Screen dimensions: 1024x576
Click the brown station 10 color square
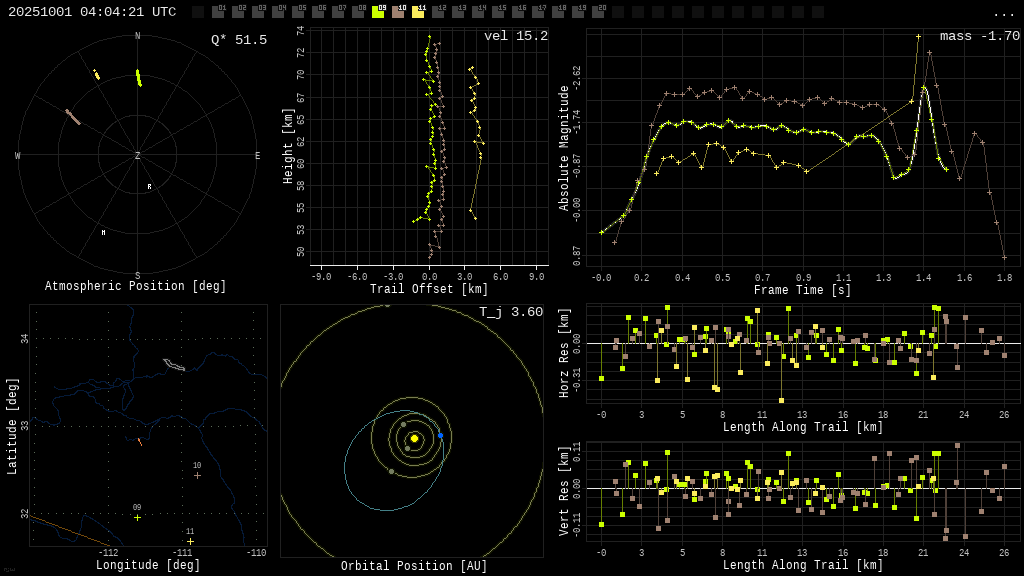point(398,12)
